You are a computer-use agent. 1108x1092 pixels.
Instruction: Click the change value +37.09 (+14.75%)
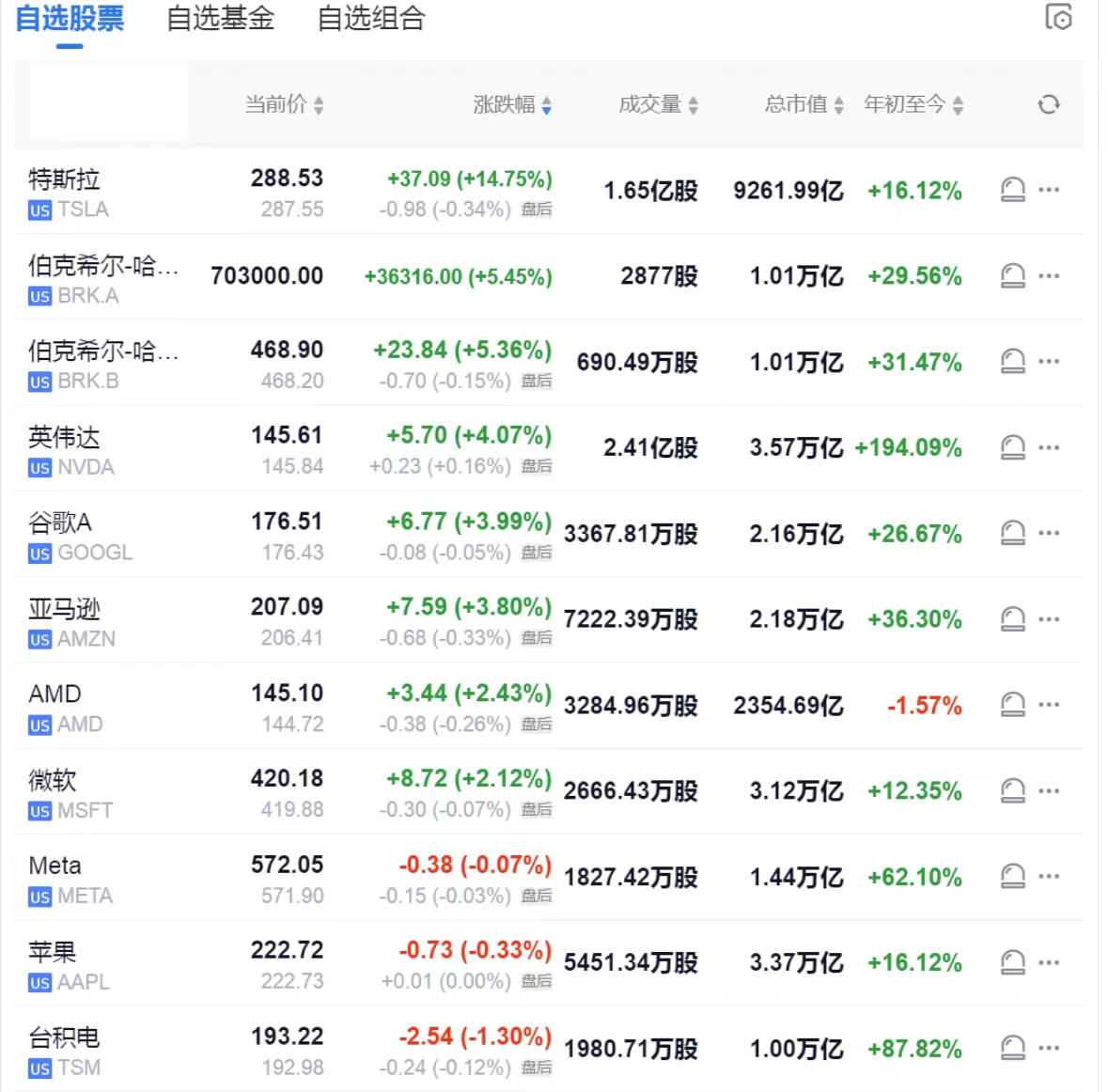469,179
